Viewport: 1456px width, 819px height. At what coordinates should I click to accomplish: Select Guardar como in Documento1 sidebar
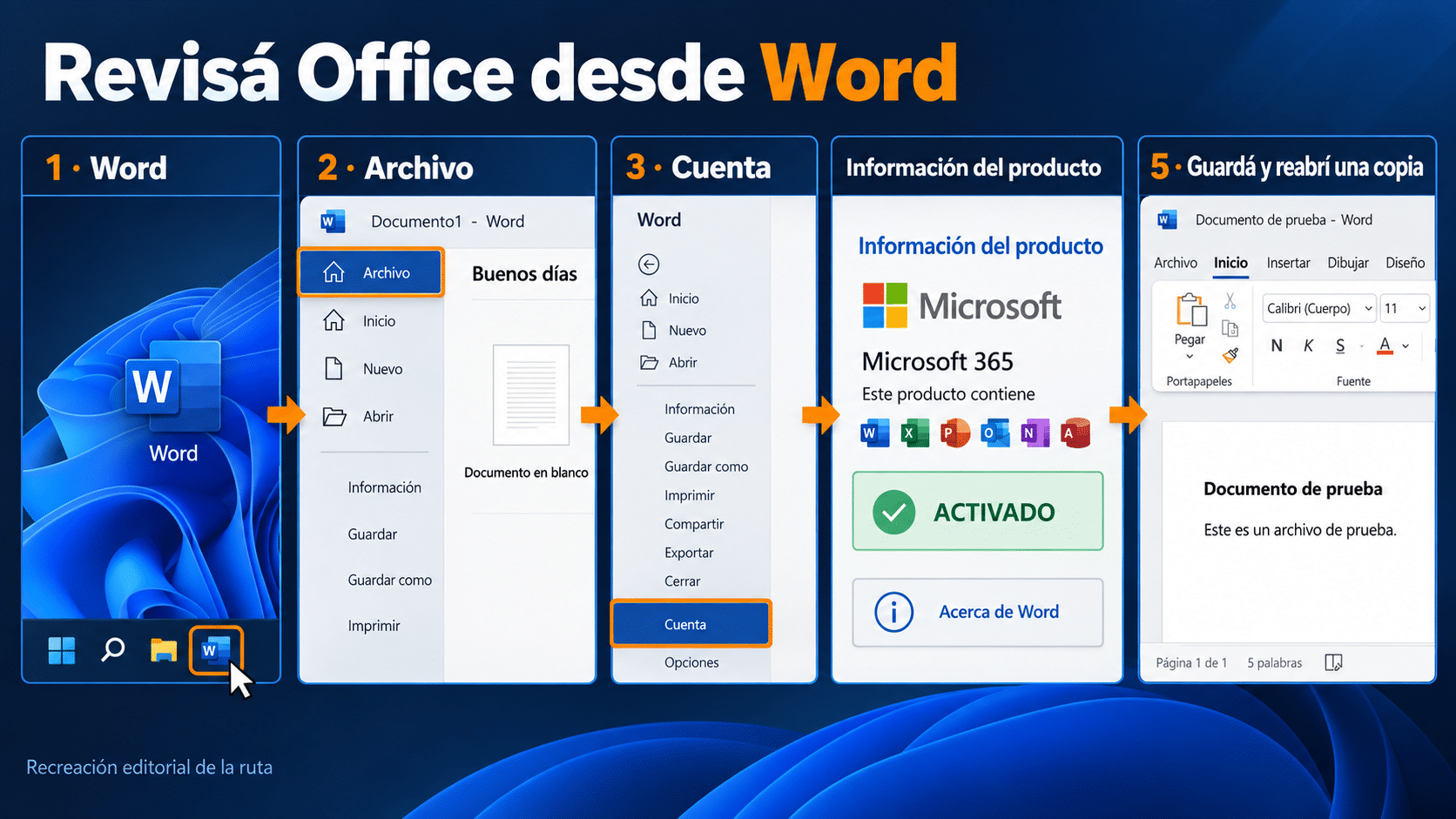point(390,580)
